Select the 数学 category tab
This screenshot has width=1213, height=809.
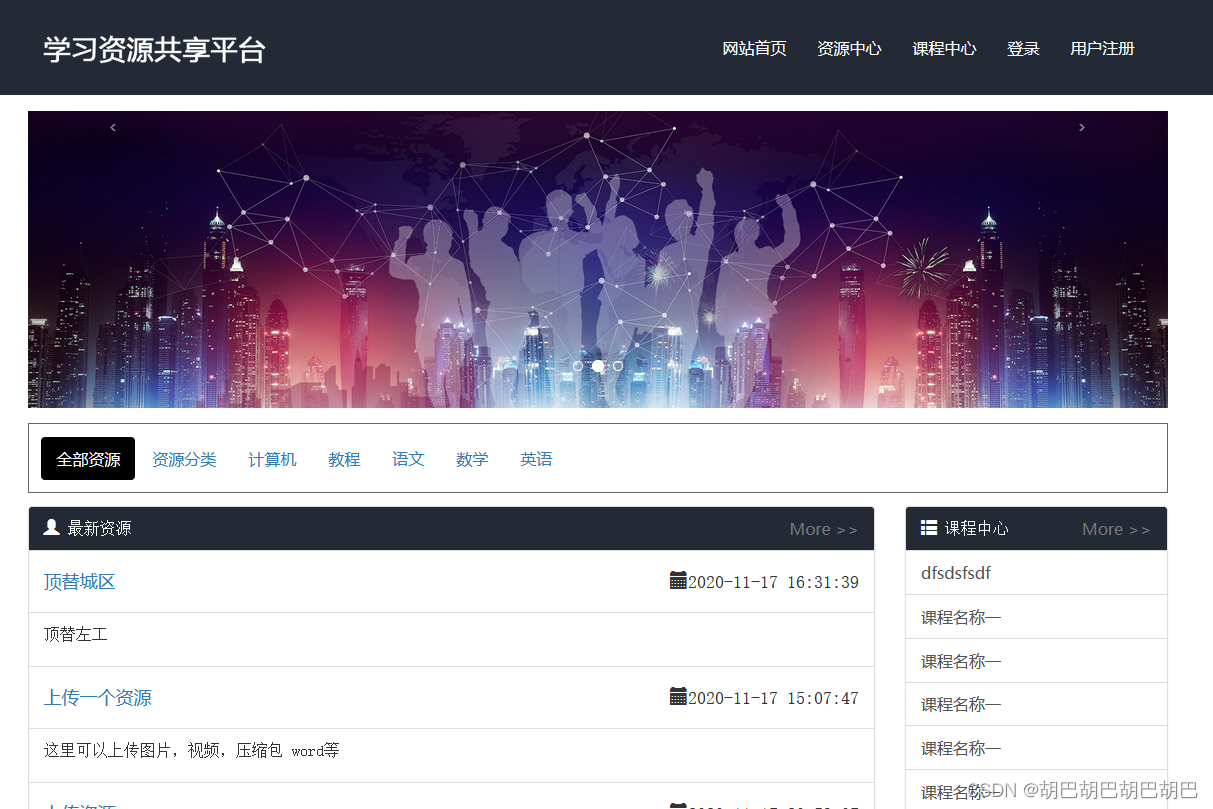[x=472, y=459]
